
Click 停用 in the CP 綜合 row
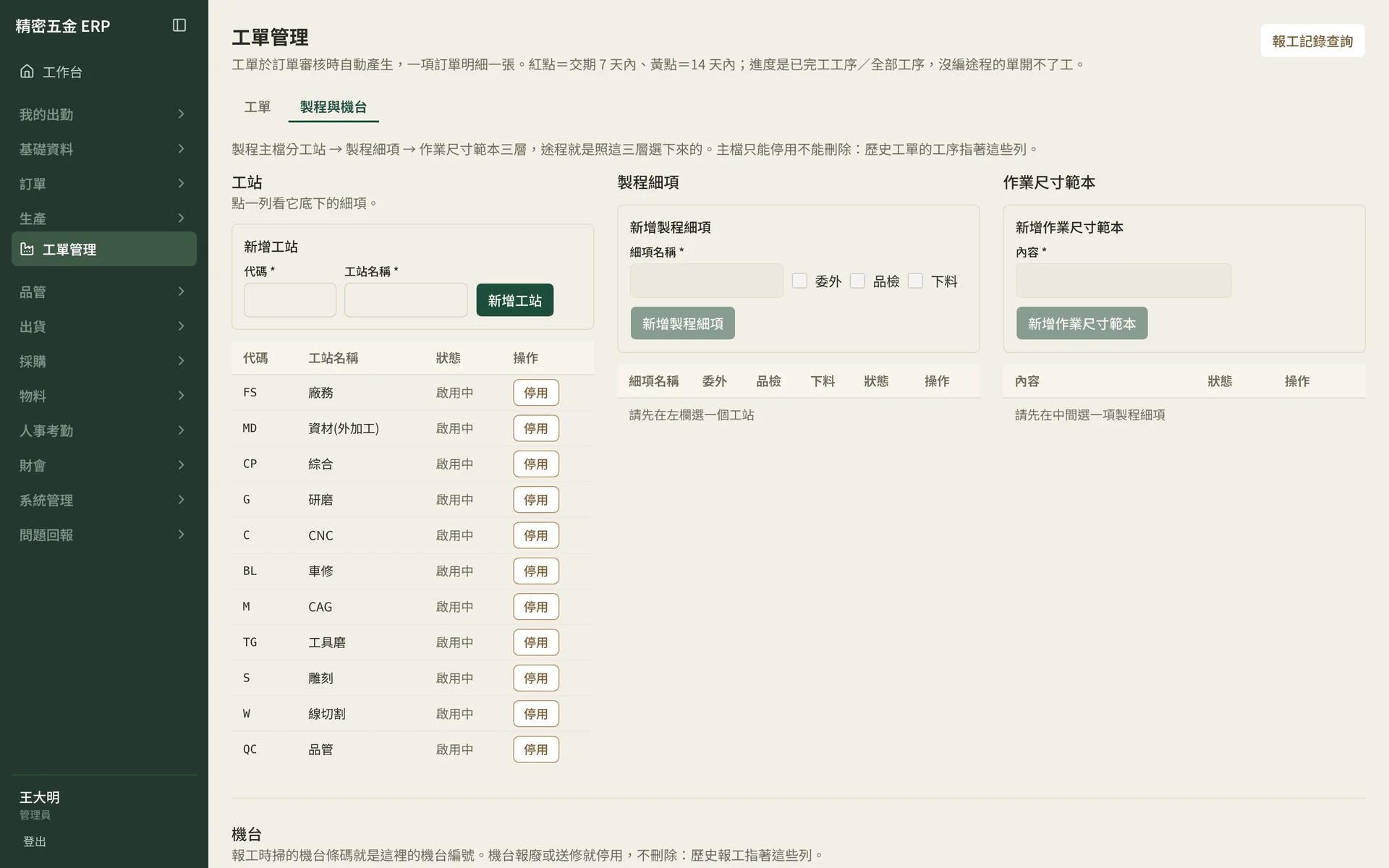[536, 464]
